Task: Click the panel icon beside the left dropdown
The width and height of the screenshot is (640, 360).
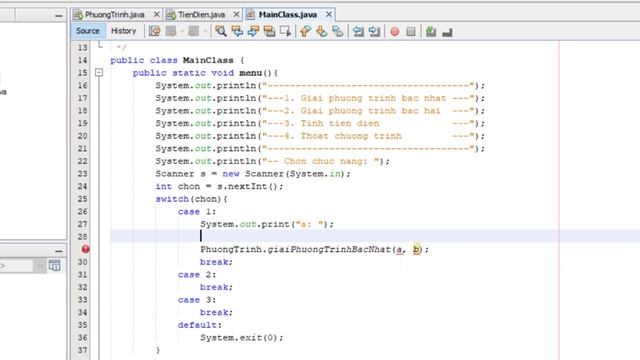Action: click(54, 266)
